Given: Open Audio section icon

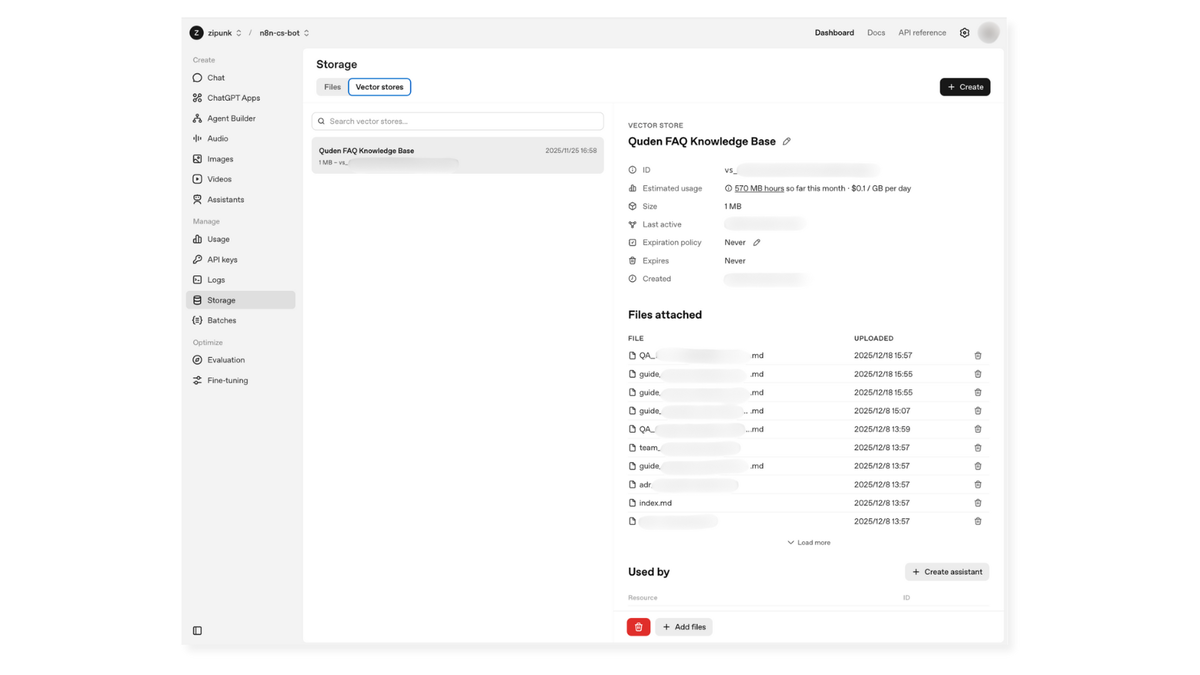Looking at the screenshot, I should pyautogui.click(x=197, y=139).
